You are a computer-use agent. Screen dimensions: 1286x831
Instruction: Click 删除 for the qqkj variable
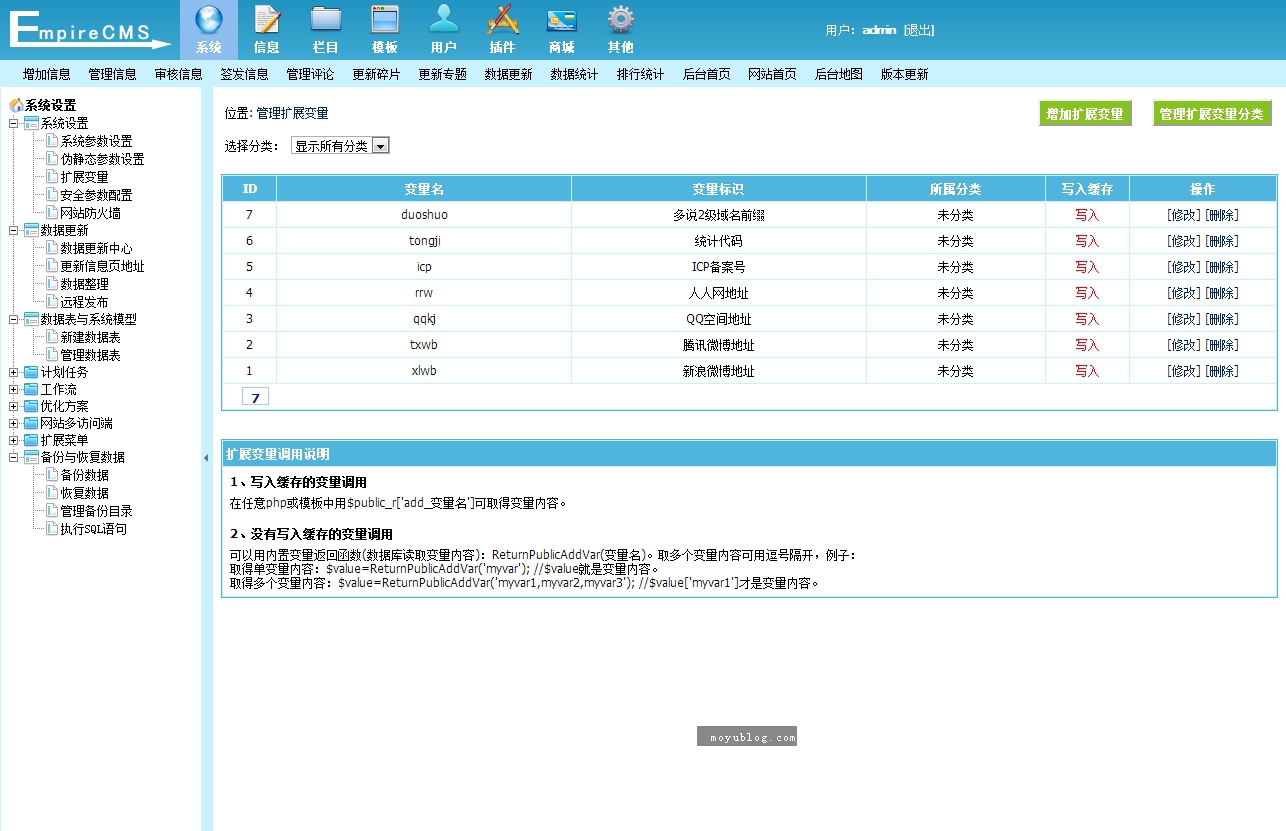tap(1221, 319)
